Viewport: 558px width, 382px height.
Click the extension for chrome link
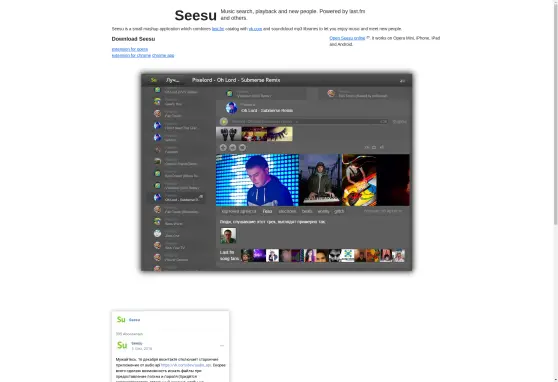tap(131, 56)
